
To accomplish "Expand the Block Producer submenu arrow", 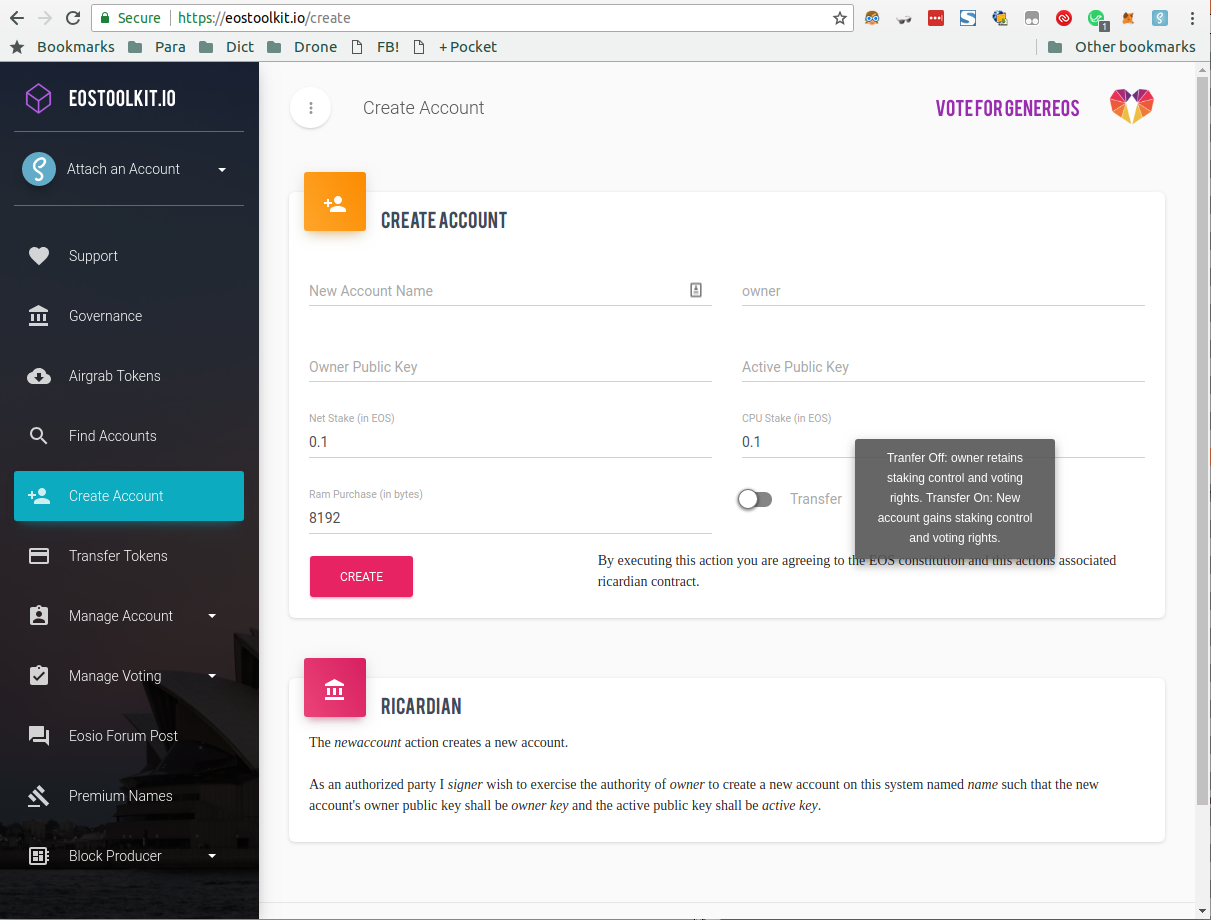I will (212, 856).
